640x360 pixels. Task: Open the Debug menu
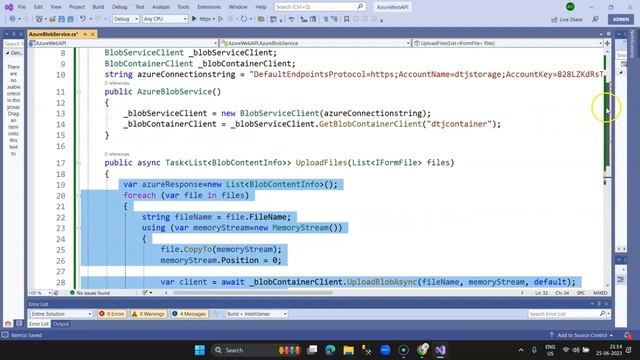click(x=120, y=7)
